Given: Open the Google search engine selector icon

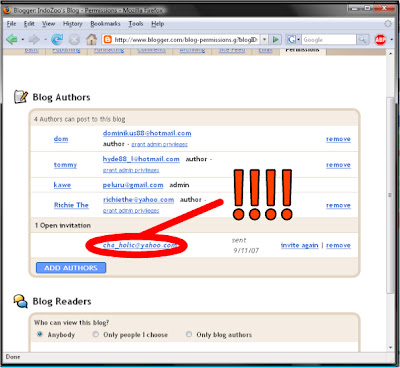Looking at the screenshot, I should pyautogui.click(x=292, y=40).
